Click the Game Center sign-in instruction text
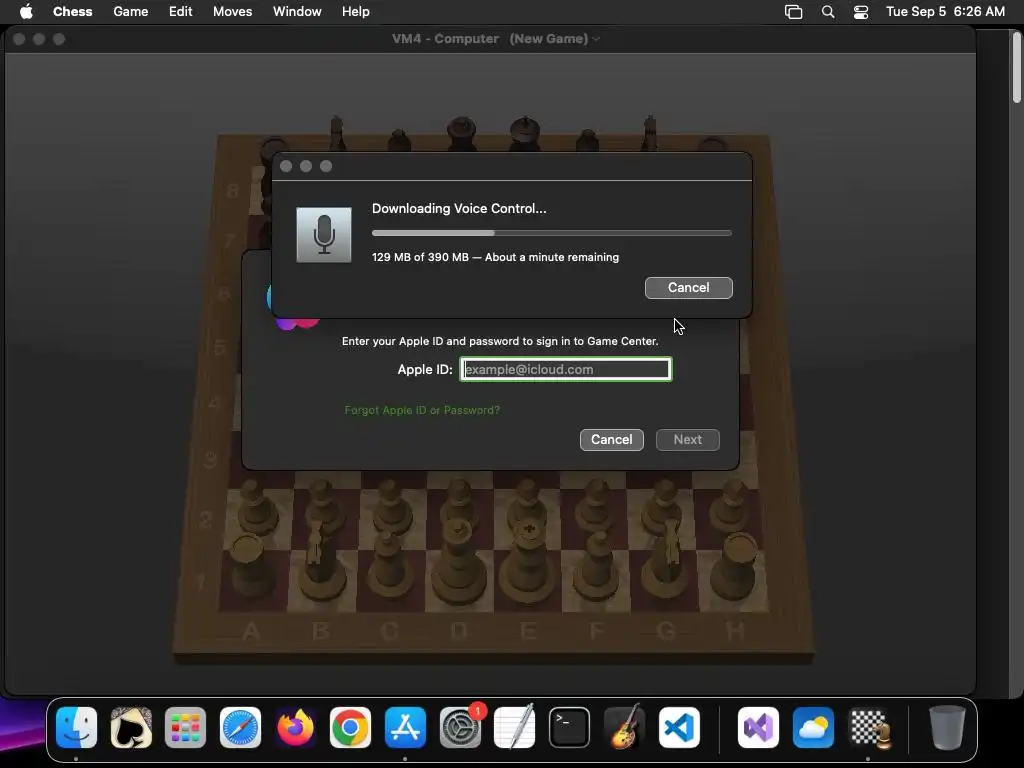This screenshot has width=1024, height=768. [500, 341]
